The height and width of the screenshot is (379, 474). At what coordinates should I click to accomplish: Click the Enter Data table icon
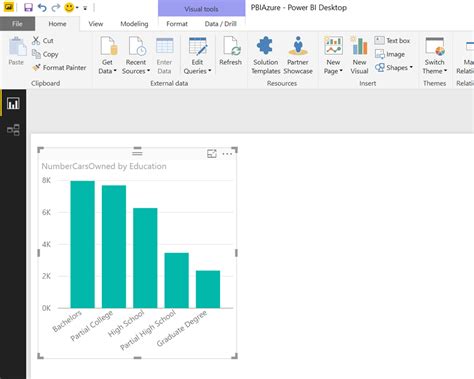165,46
